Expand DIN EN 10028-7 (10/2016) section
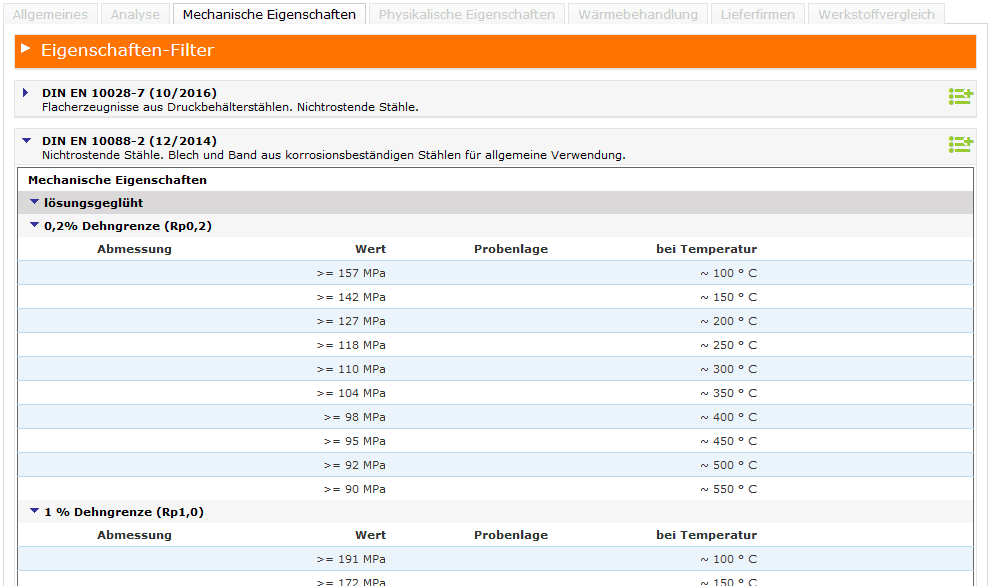 pos(26,93)
